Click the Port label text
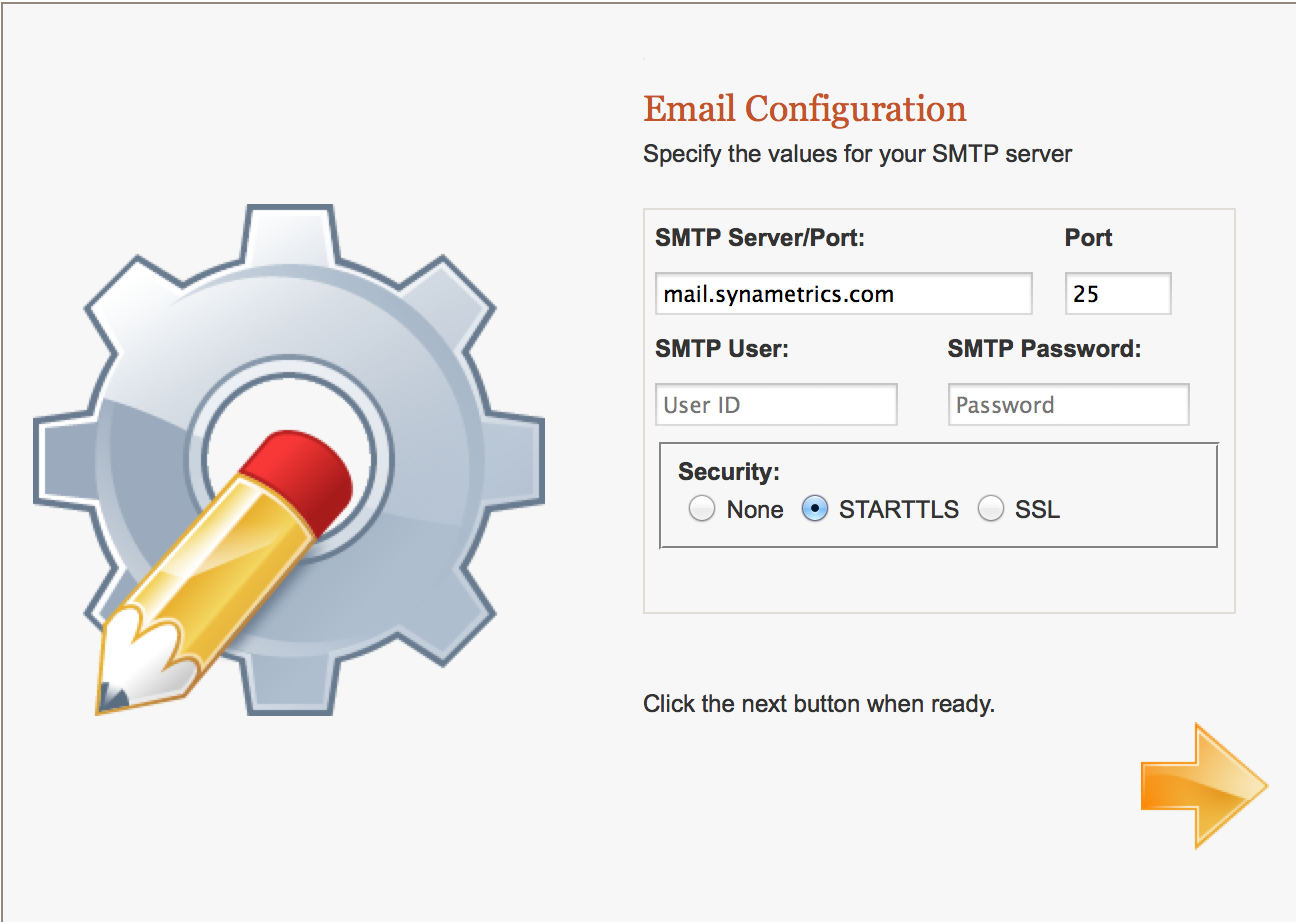Image resolution: width=1296 pixels, height=922 pixels. click(x=1089, y=238)
